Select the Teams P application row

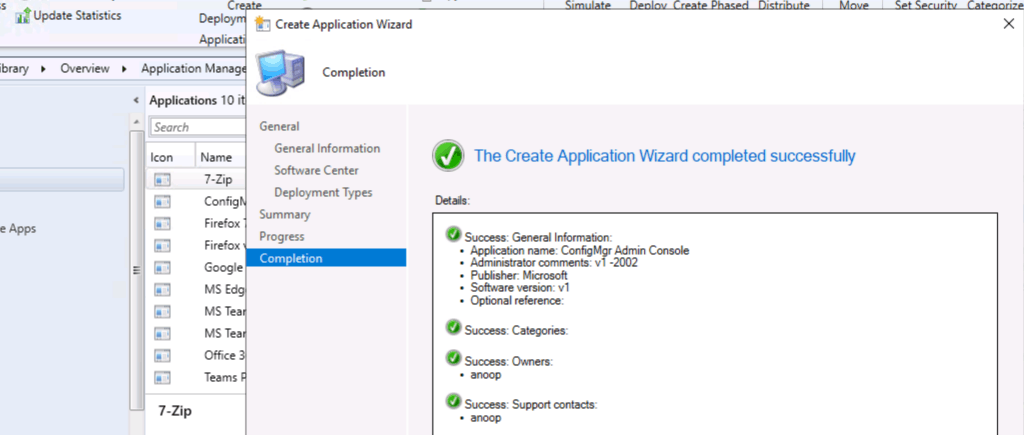196,378
